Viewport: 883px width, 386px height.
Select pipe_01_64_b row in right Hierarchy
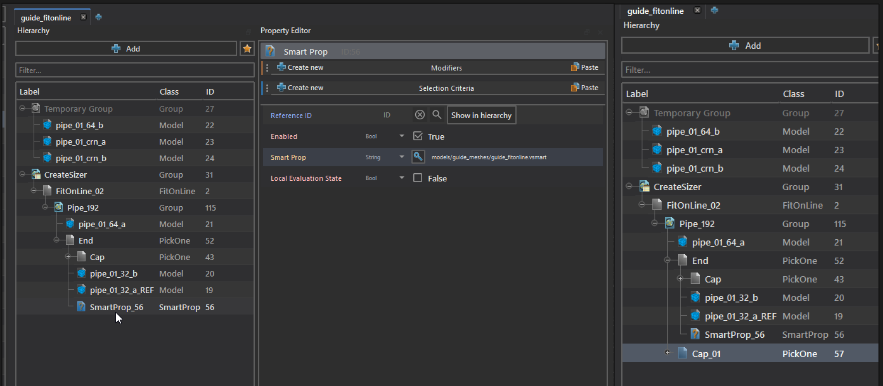click(751, 131)
